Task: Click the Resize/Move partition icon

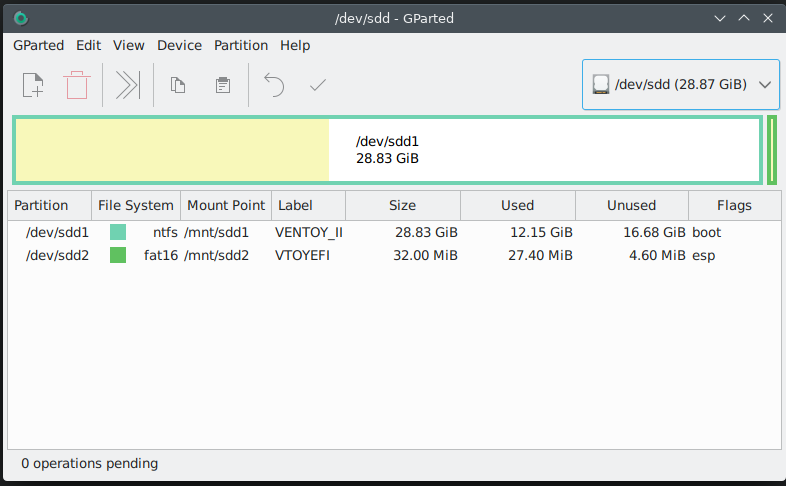Action: (128, 85)
